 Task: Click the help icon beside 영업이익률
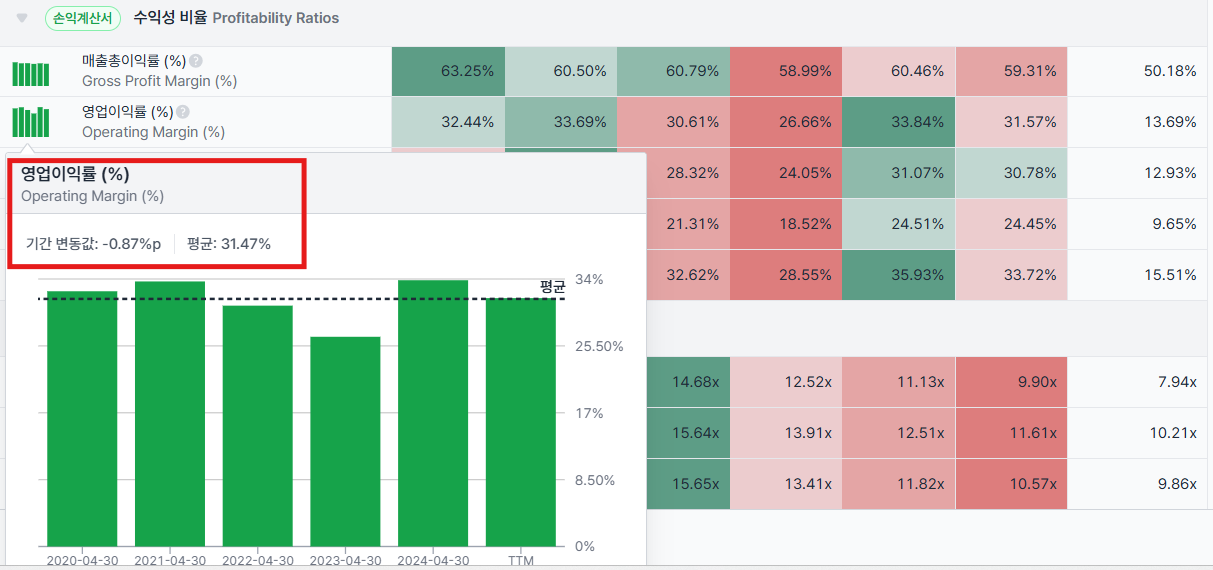[183, 112]
